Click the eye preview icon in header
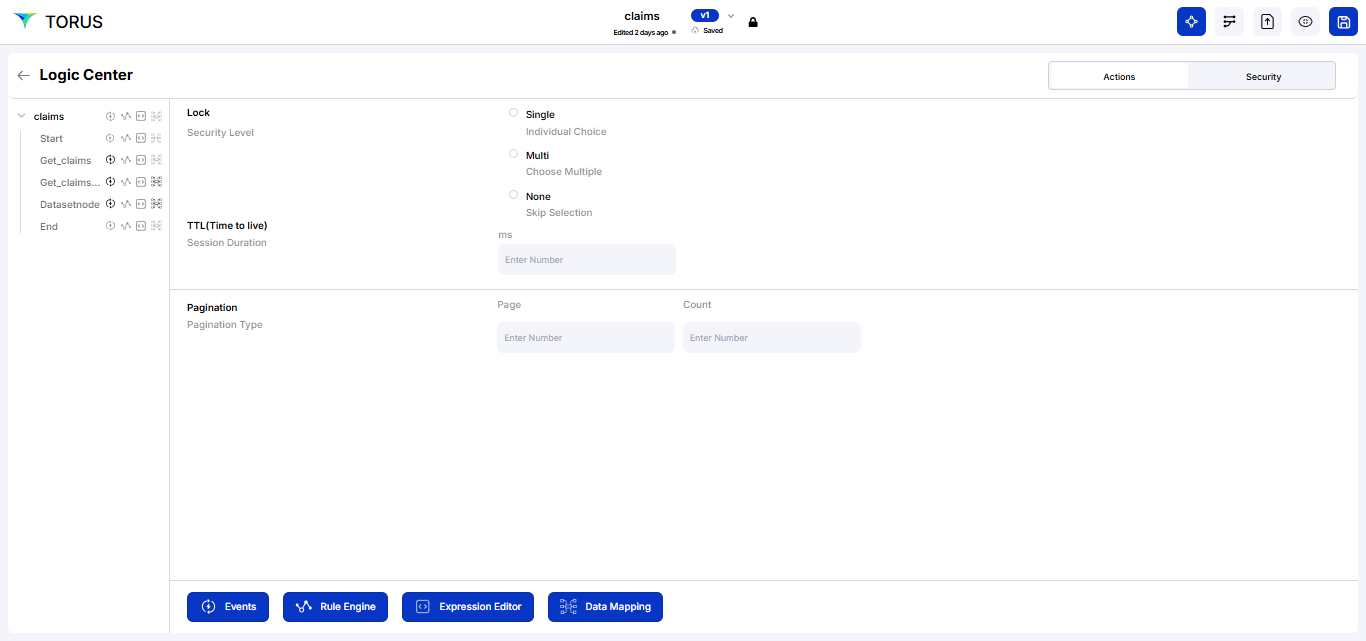This screenshot has width=1366, height=641. (1305, 22)
